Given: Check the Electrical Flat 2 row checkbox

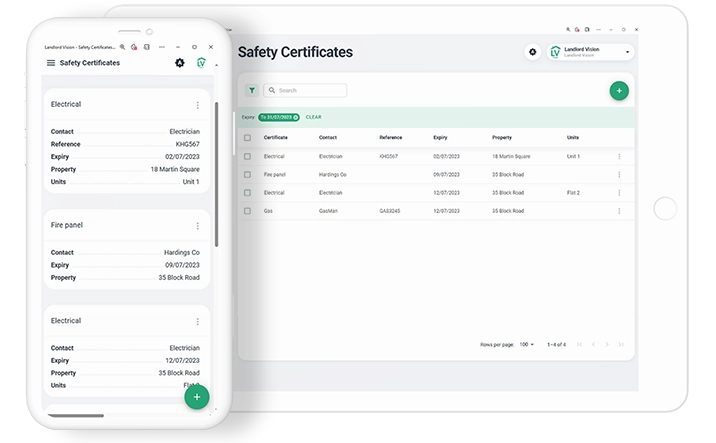Looking at the screenshot, I should tap(247, 193).
